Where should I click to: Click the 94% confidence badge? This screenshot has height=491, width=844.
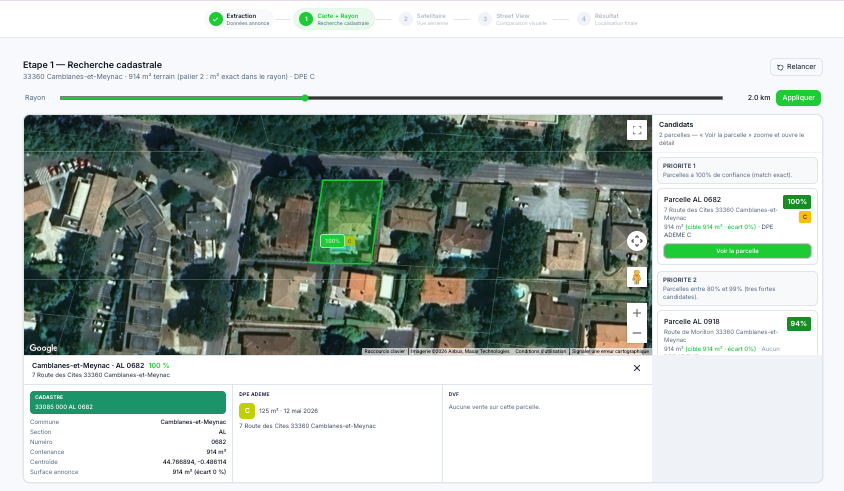pos(798,324)
